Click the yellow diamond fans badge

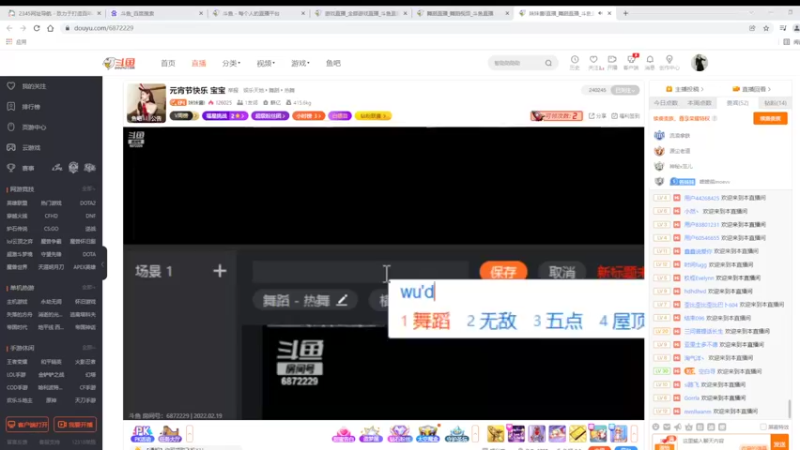pos(373,116)
